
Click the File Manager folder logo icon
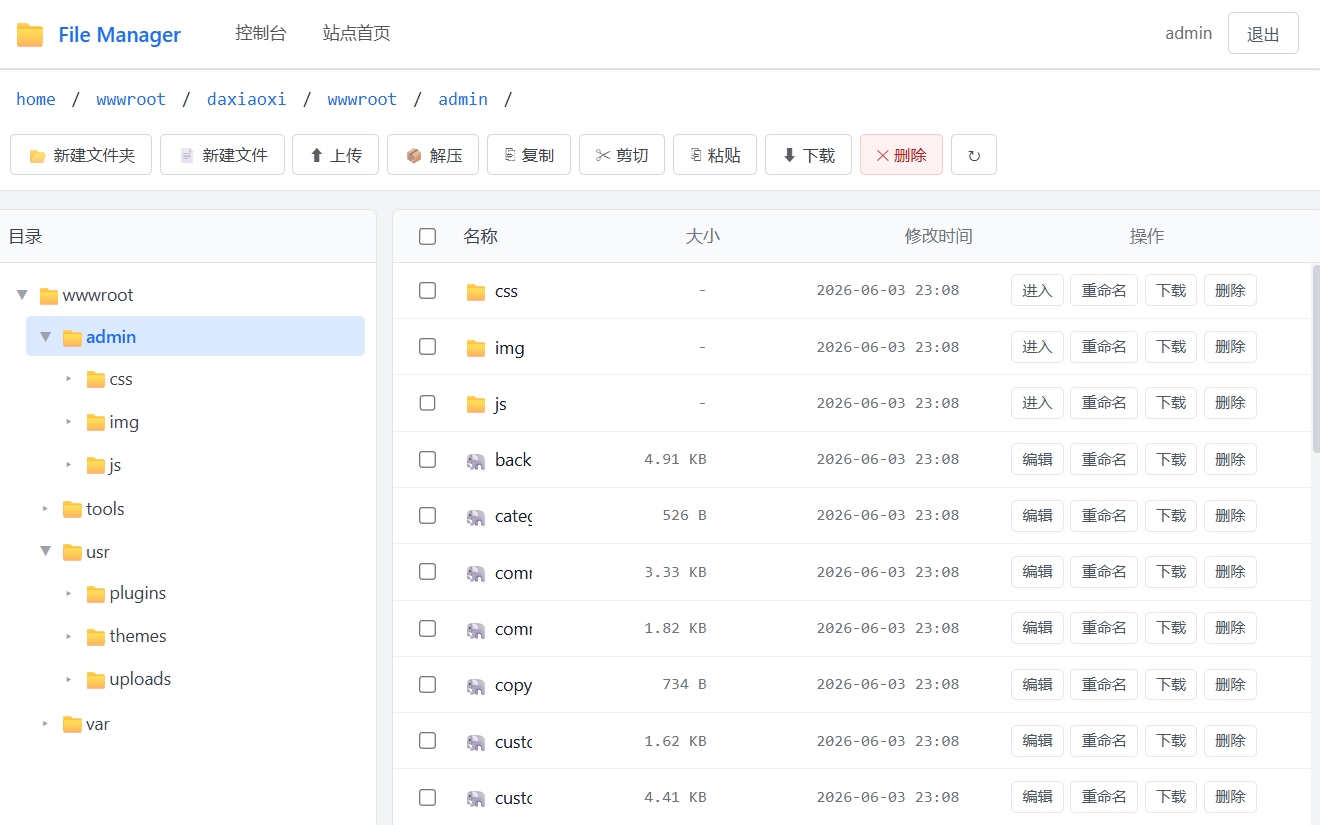tap(30, 34)
